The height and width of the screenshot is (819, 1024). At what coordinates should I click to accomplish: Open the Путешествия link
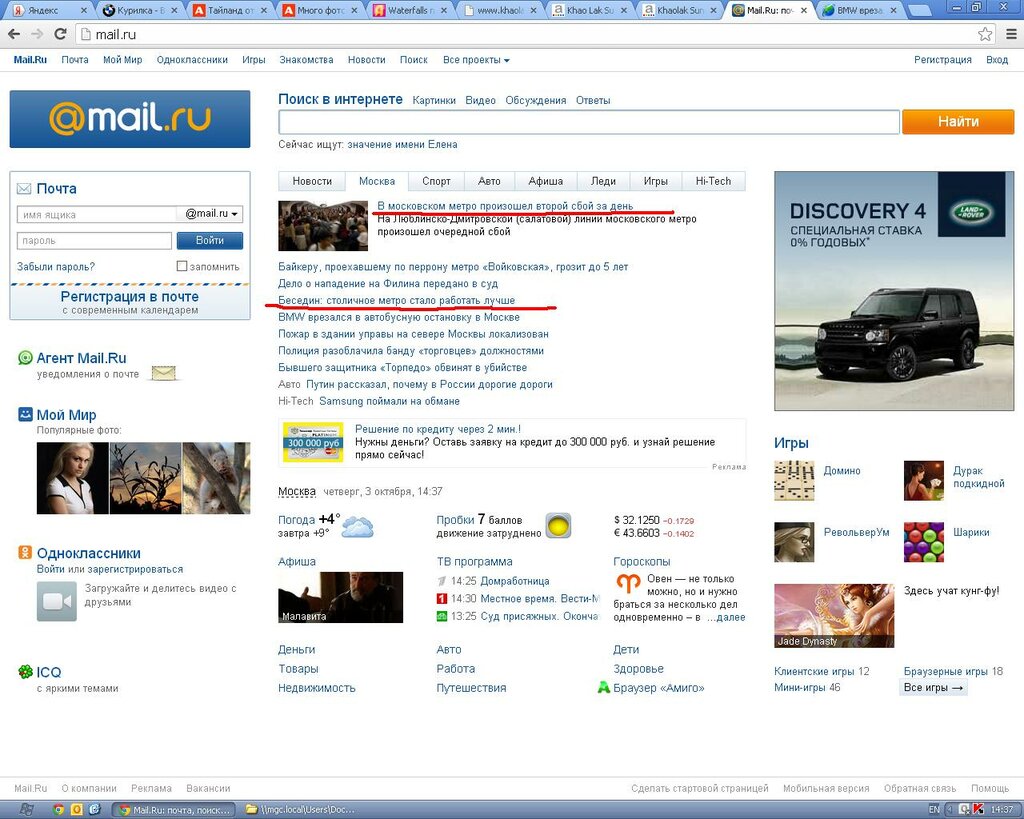tap(471, 688)
